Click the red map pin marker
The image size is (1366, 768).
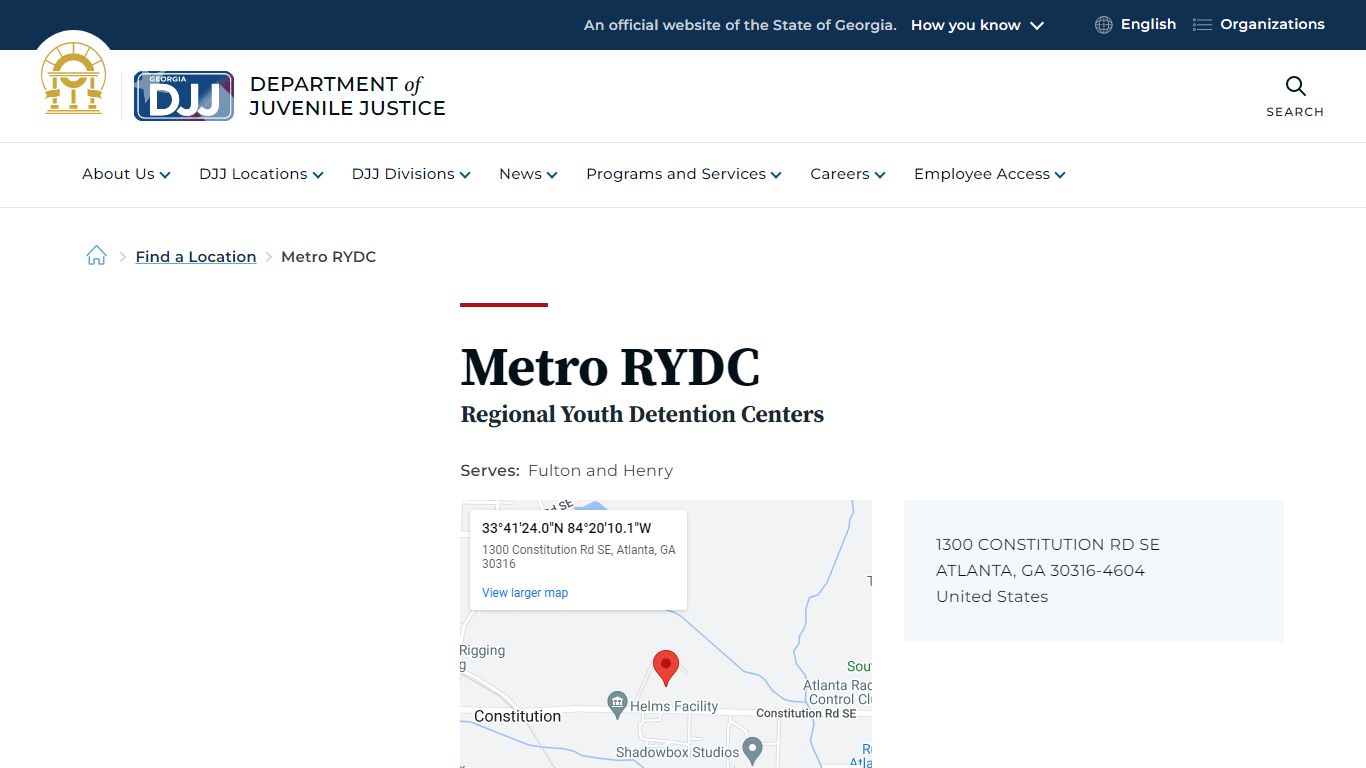[666, 668]
